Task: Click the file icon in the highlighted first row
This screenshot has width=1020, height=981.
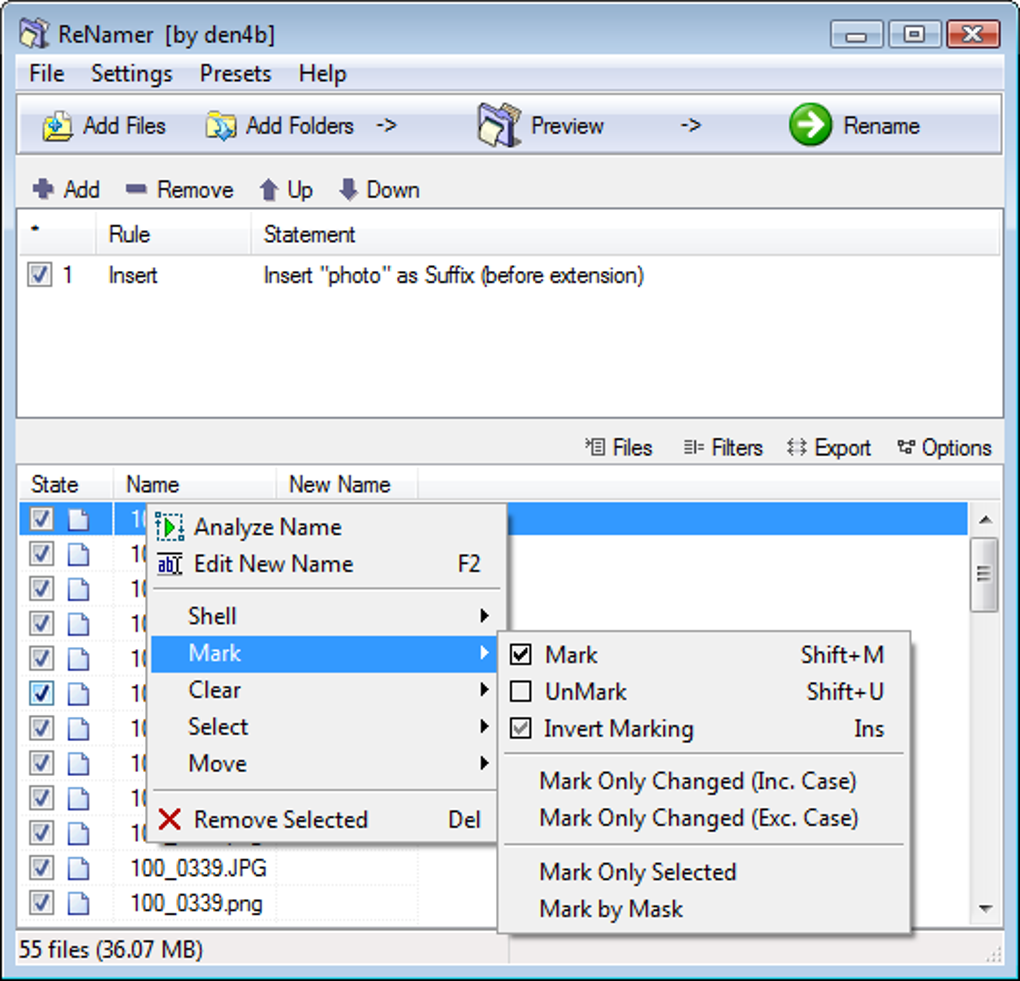Action: pos(79,518)
